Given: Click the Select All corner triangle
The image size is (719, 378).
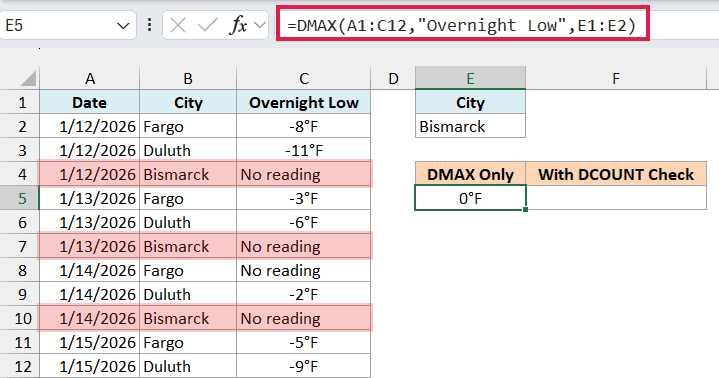Looking at the screenshot, I should point(28,78).
